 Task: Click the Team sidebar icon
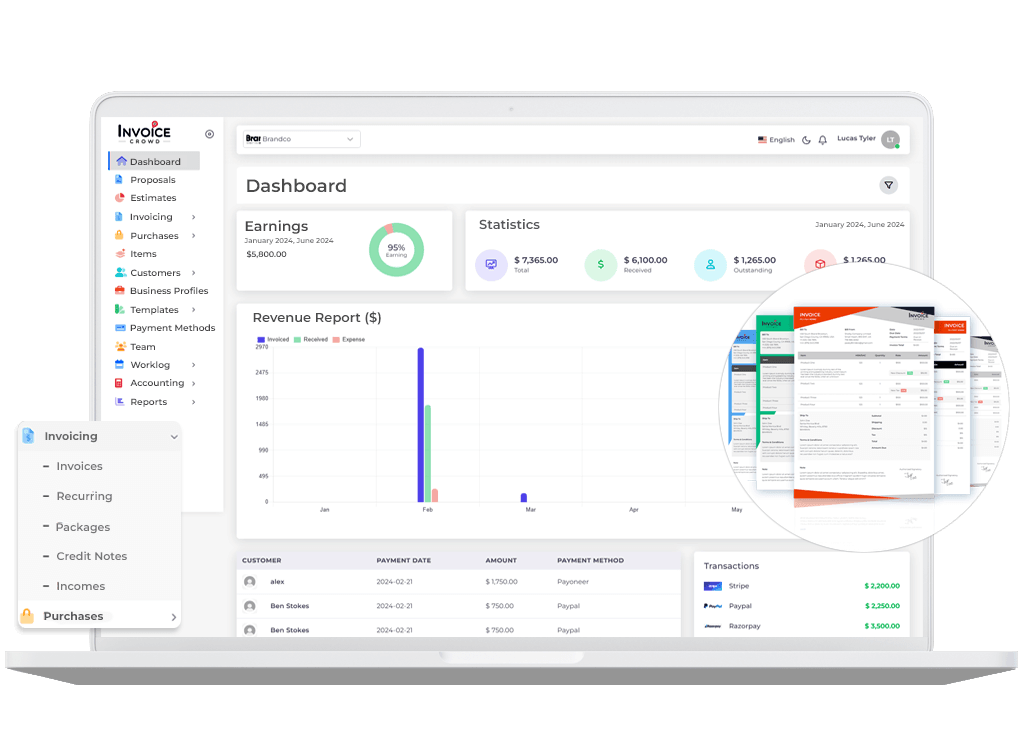[120, 347]
